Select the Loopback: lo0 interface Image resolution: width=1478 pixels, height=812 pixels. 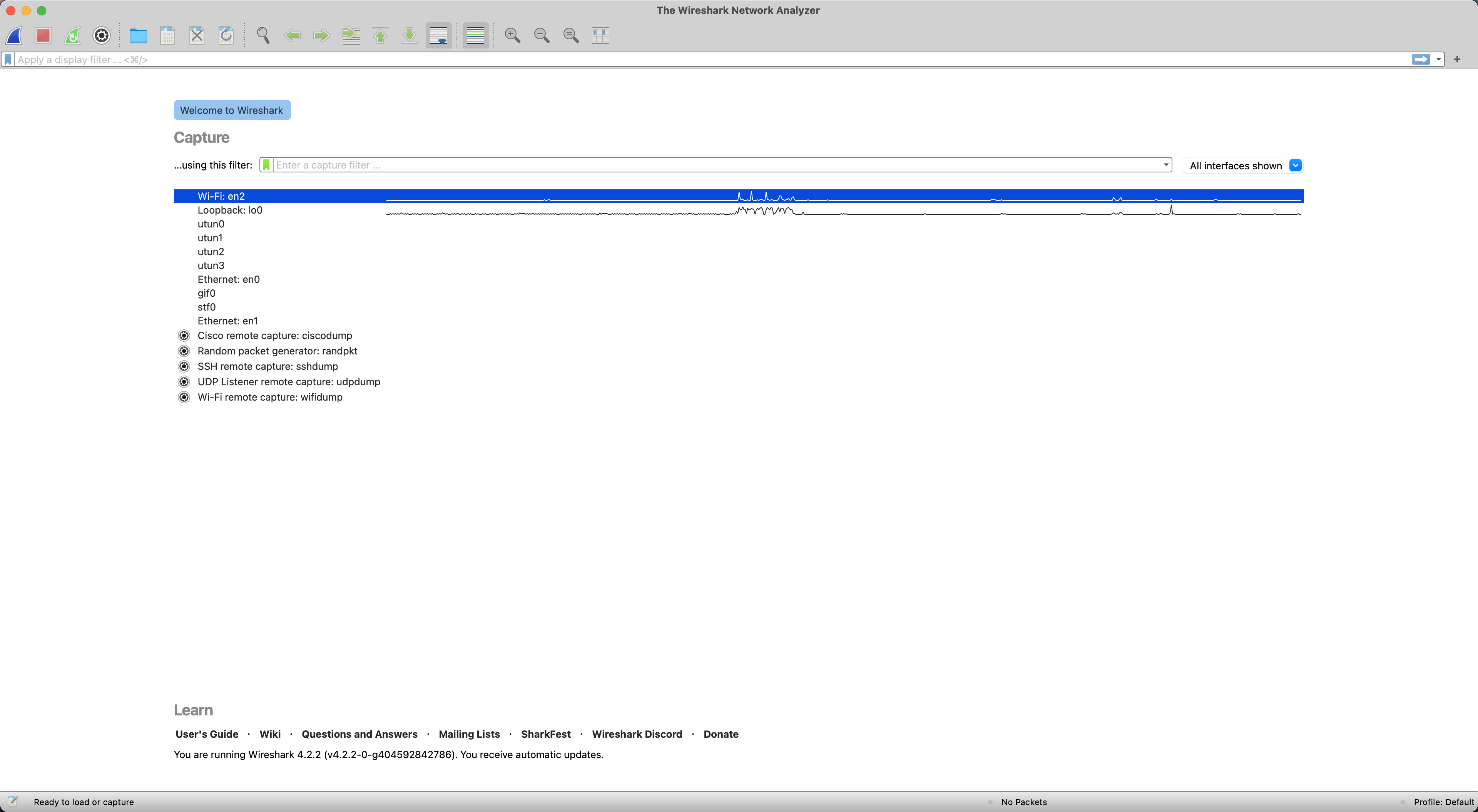point(230,210)
